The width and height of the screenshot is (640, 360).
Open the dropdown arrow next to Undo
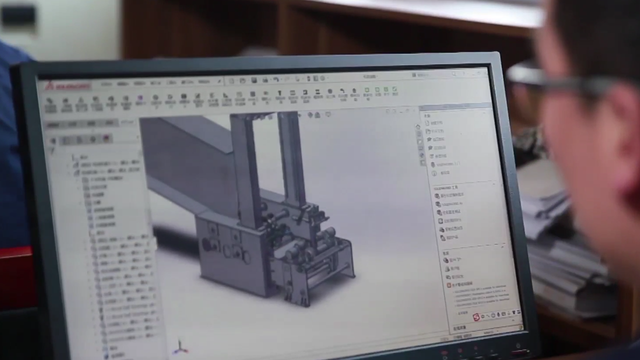281,80
